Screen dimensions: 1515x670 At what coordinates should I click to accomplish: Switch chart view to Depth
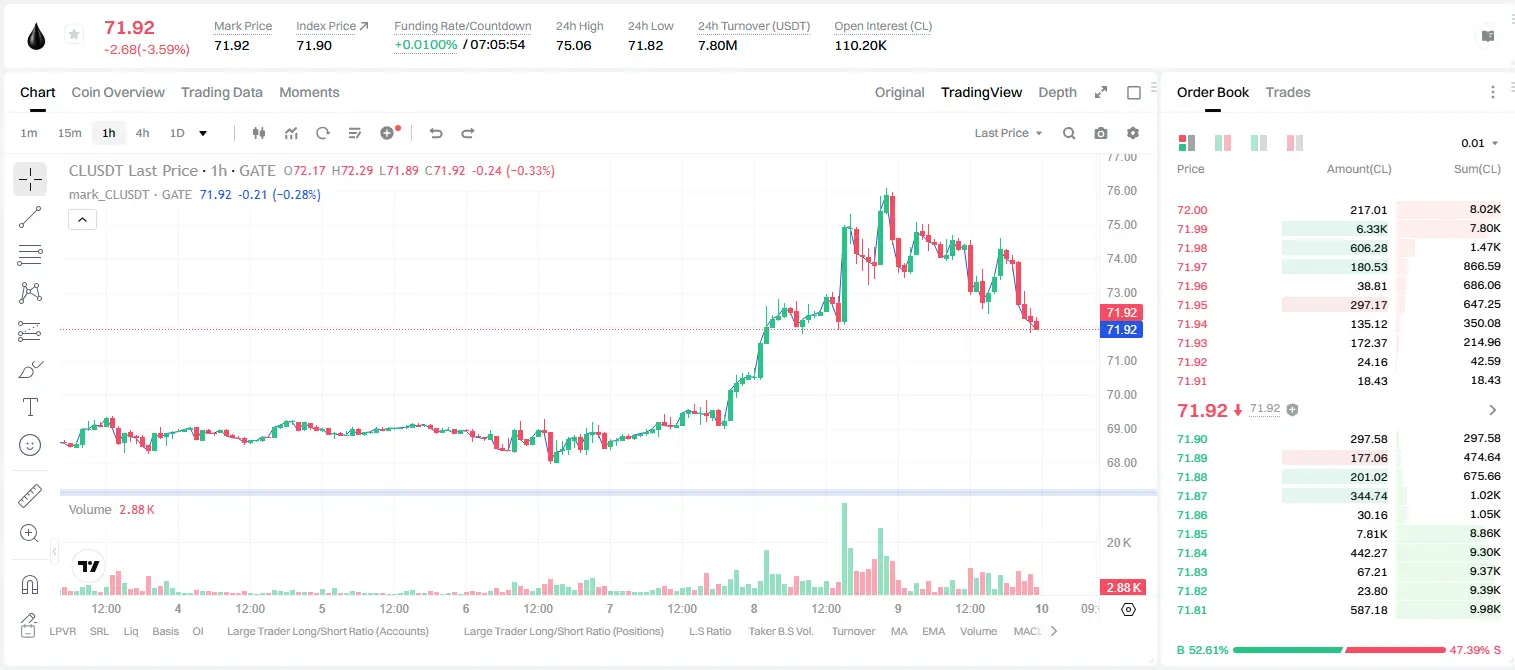[x=1057, y=92]
